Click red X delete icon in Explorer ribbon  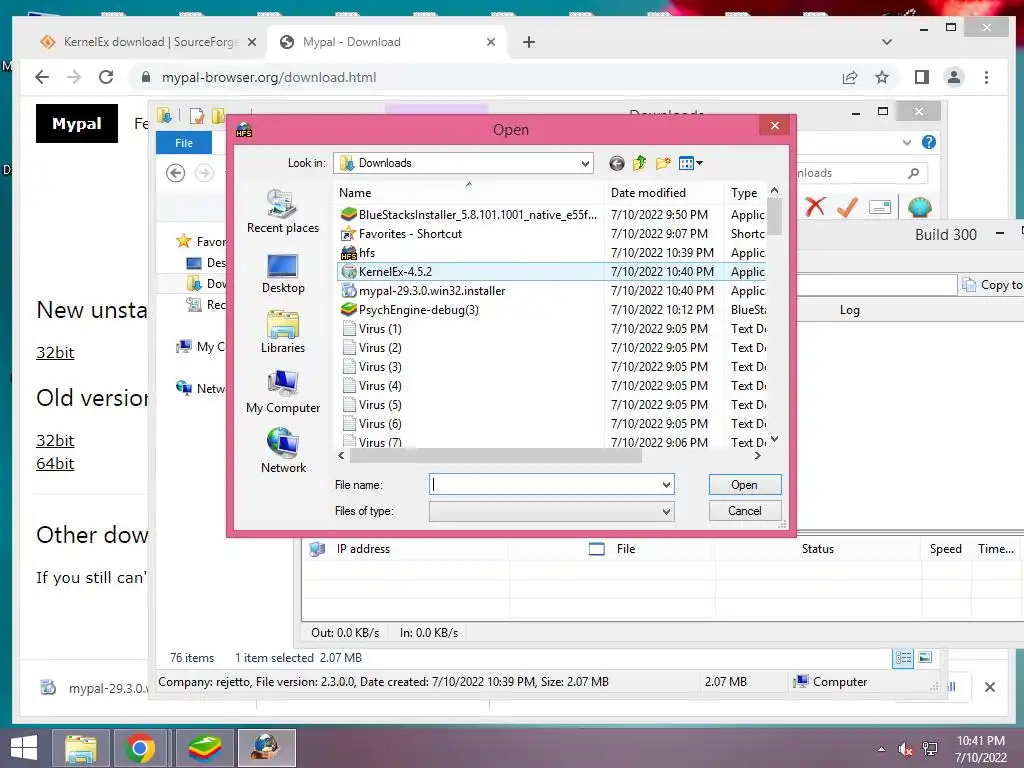pyautogui.click(x=815, y=207)
